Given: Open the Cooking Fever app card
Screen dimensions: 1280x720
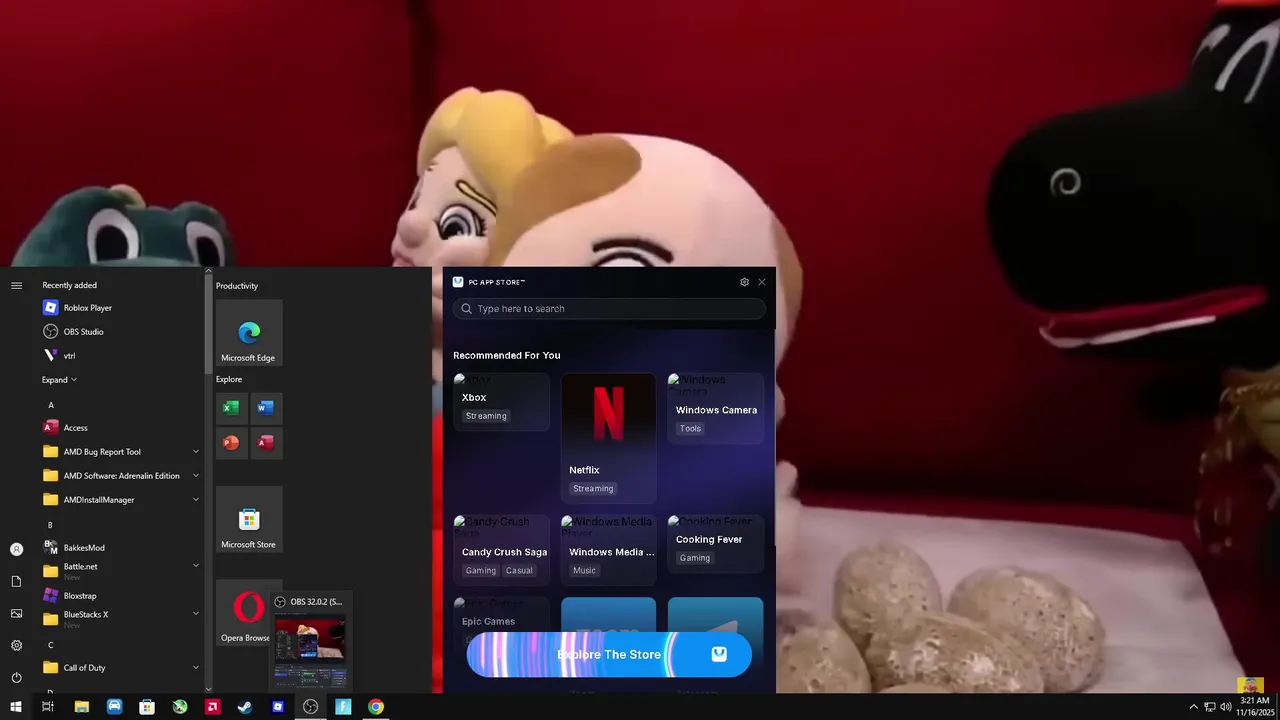Looking at the screenshot, I should 715,544.
